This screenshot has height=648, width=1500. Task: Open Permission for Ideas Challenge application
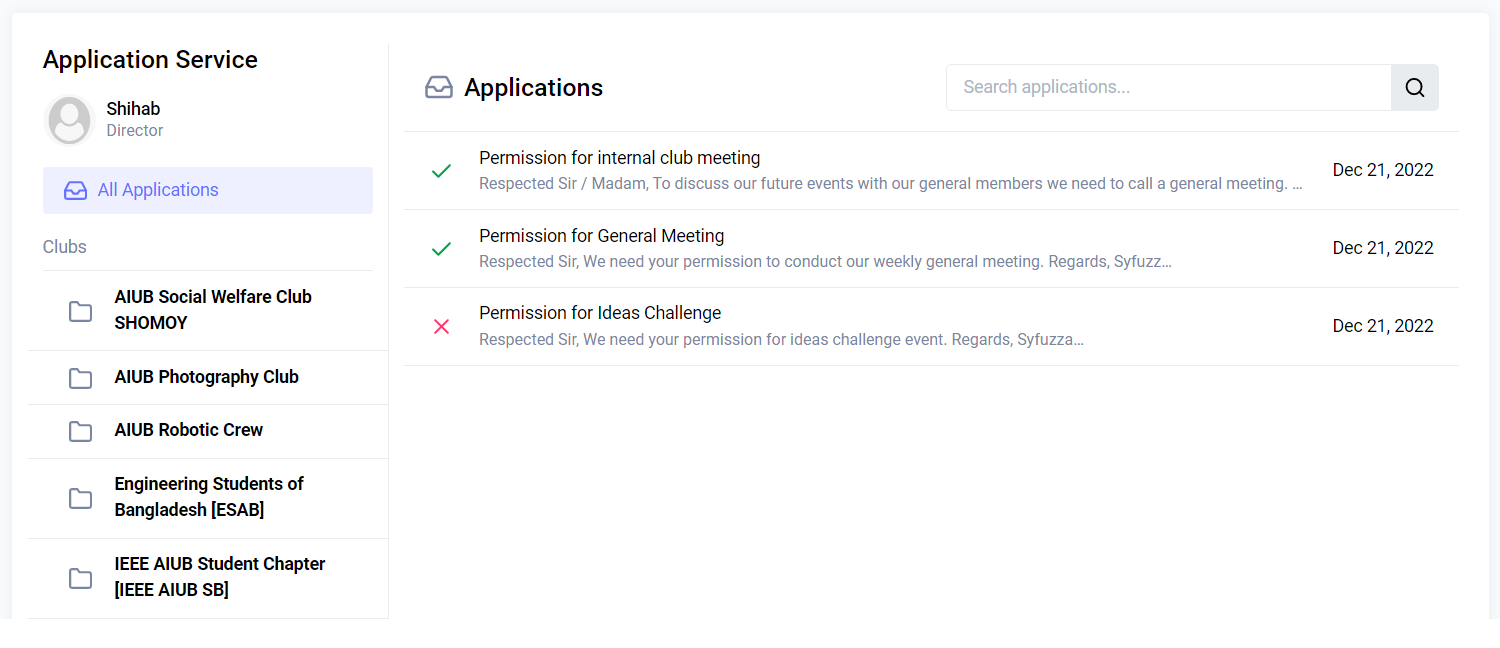pos(931,326)
